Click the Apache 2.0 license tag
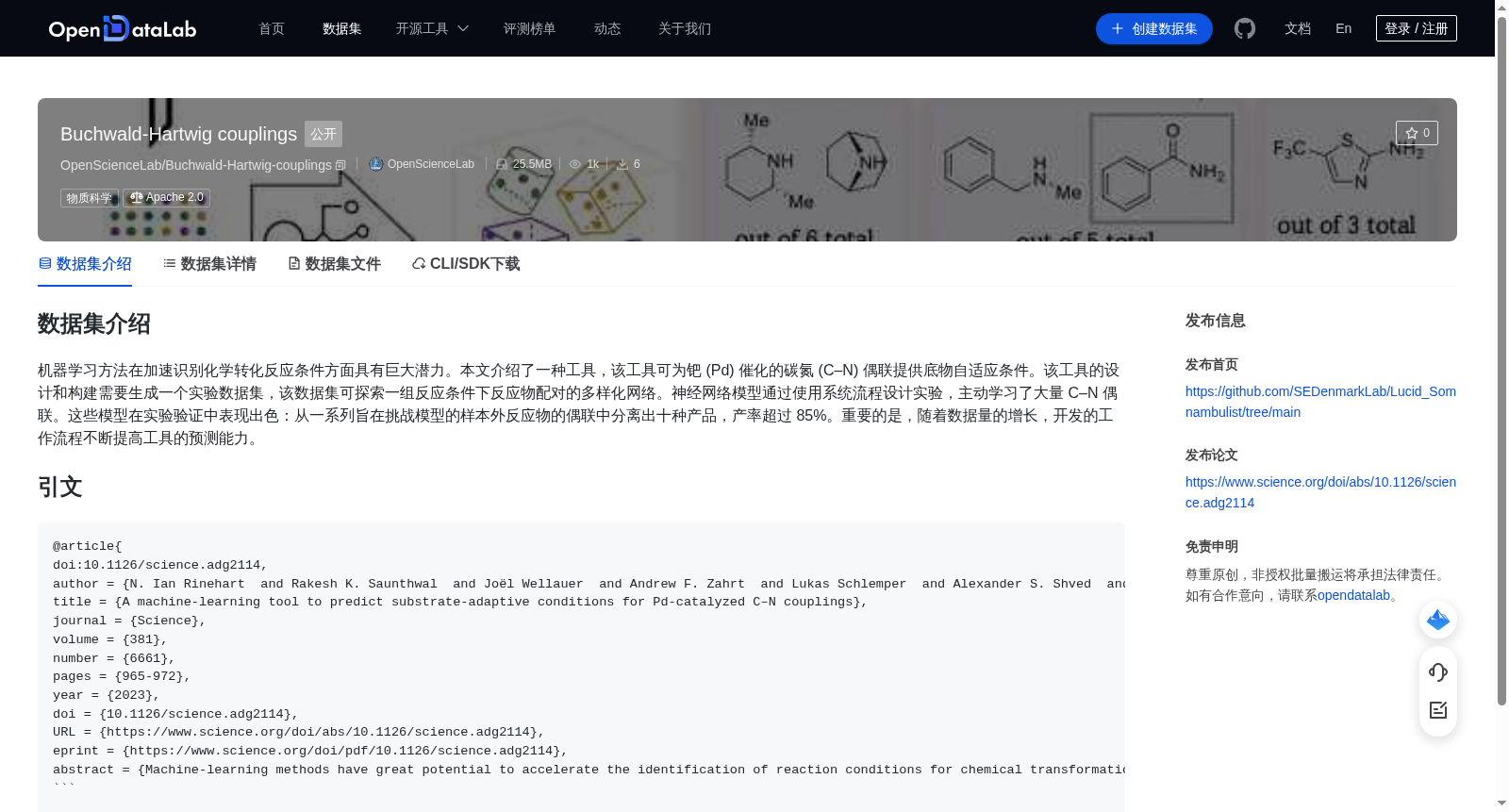This screenshot has height=812, width=1509. pos(166,198)
